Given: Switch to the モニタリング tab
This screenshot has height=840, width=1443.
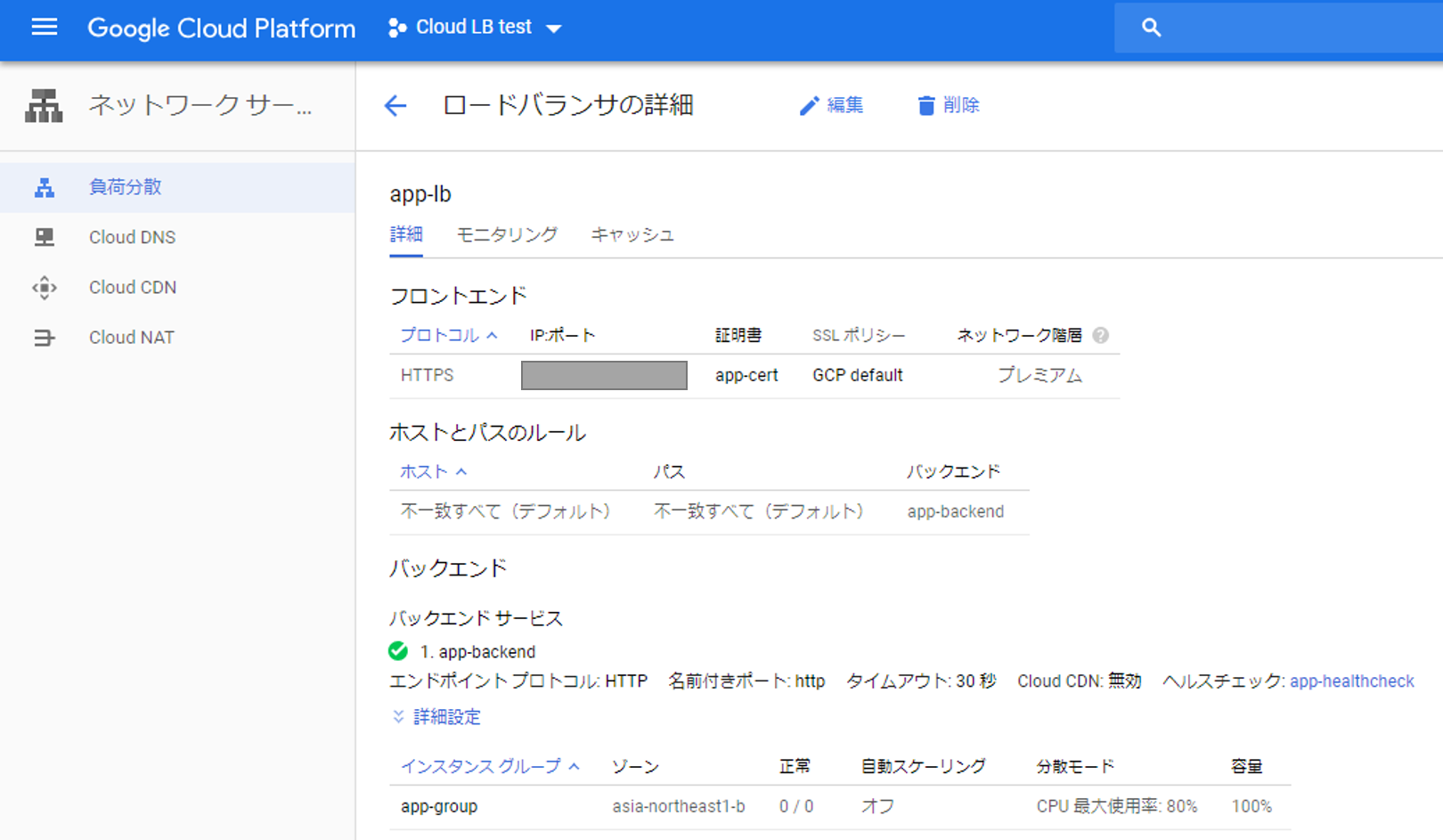Looking at the screenshot, I should point(507,234).
